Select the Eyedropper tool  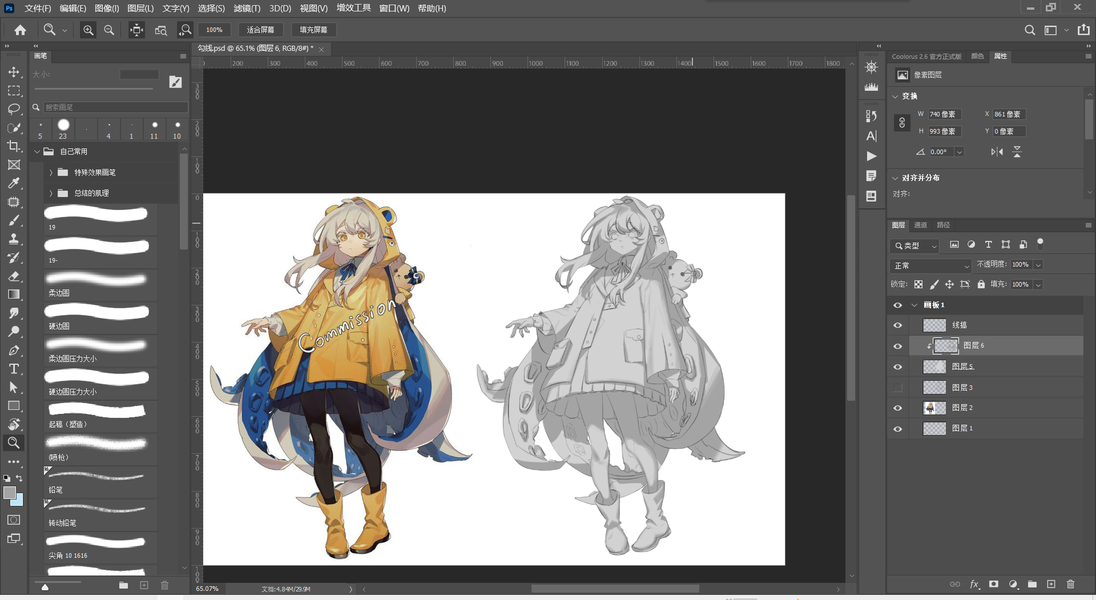click(13, 183)
